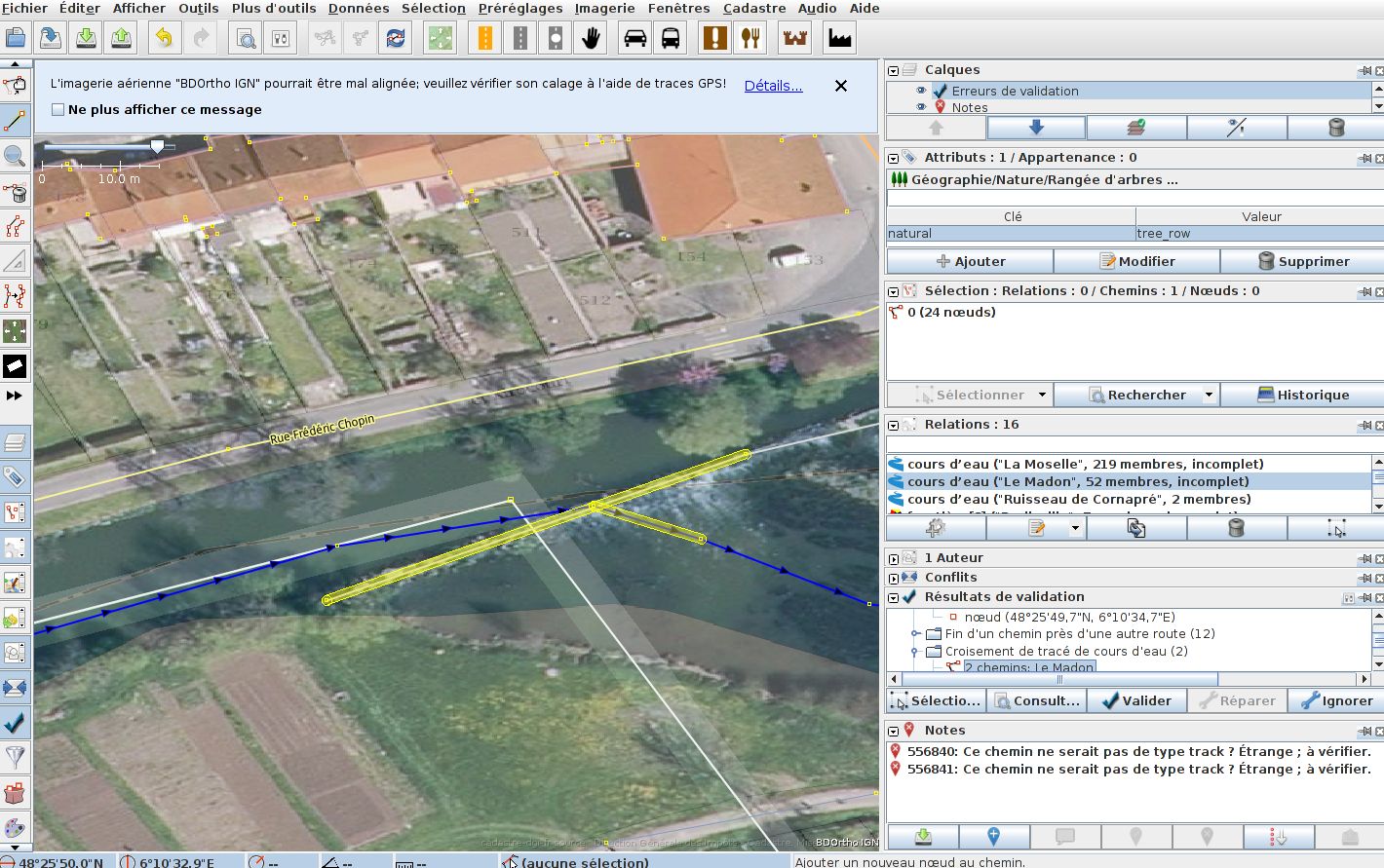Hide the Notes layer using eye icon

click(x=921, y=107)
